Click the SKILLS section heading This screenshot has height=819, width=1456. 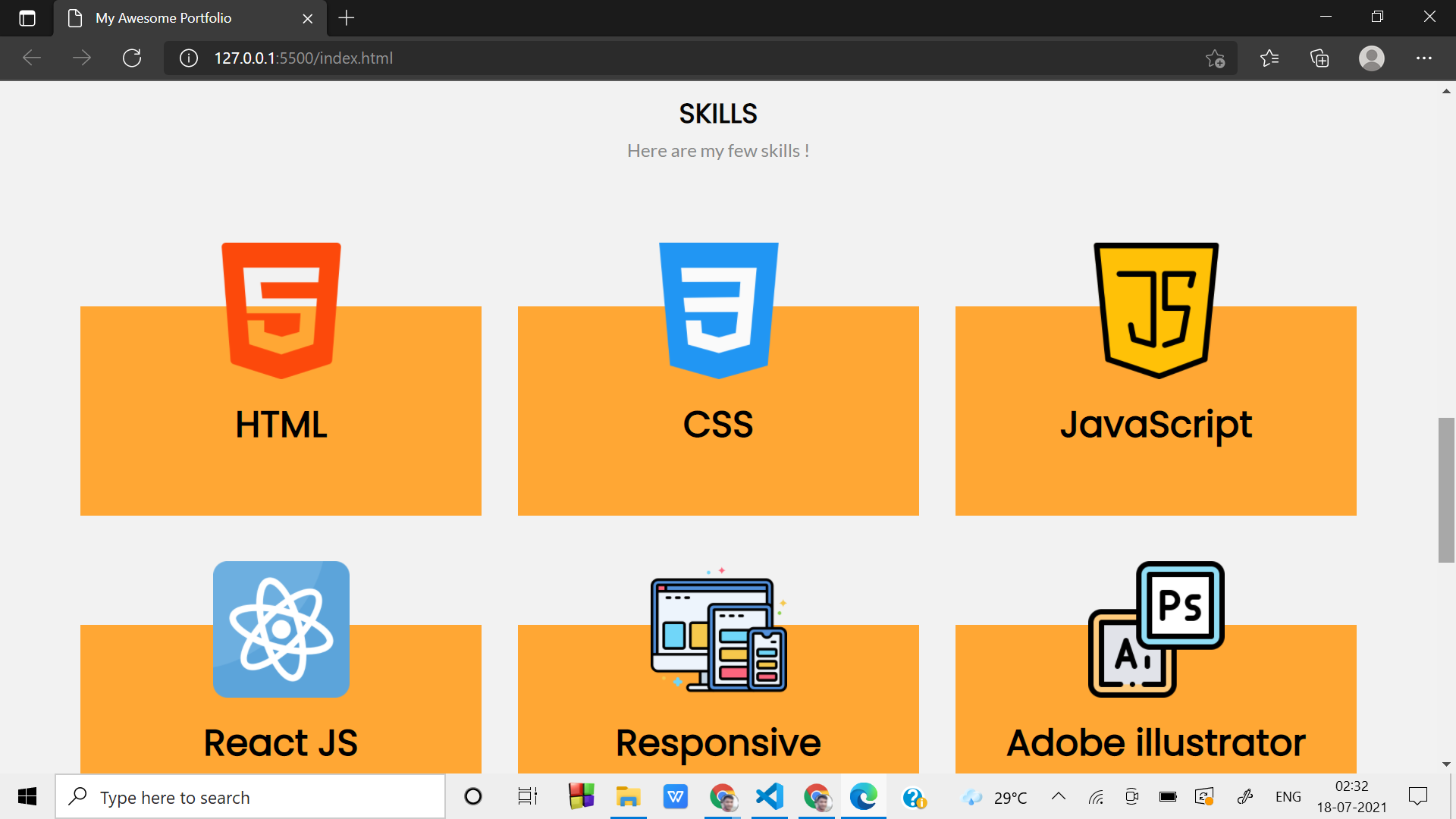pos(718,114)
